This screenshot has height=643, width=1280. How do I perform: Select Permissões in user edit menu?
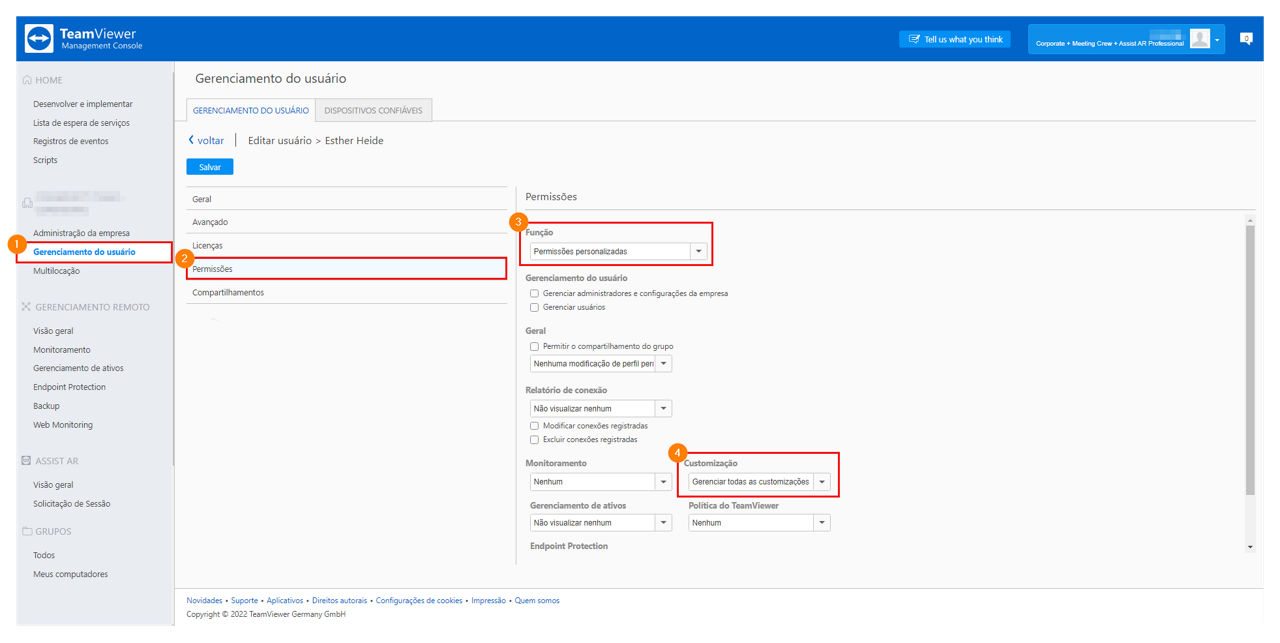(347, 268)
